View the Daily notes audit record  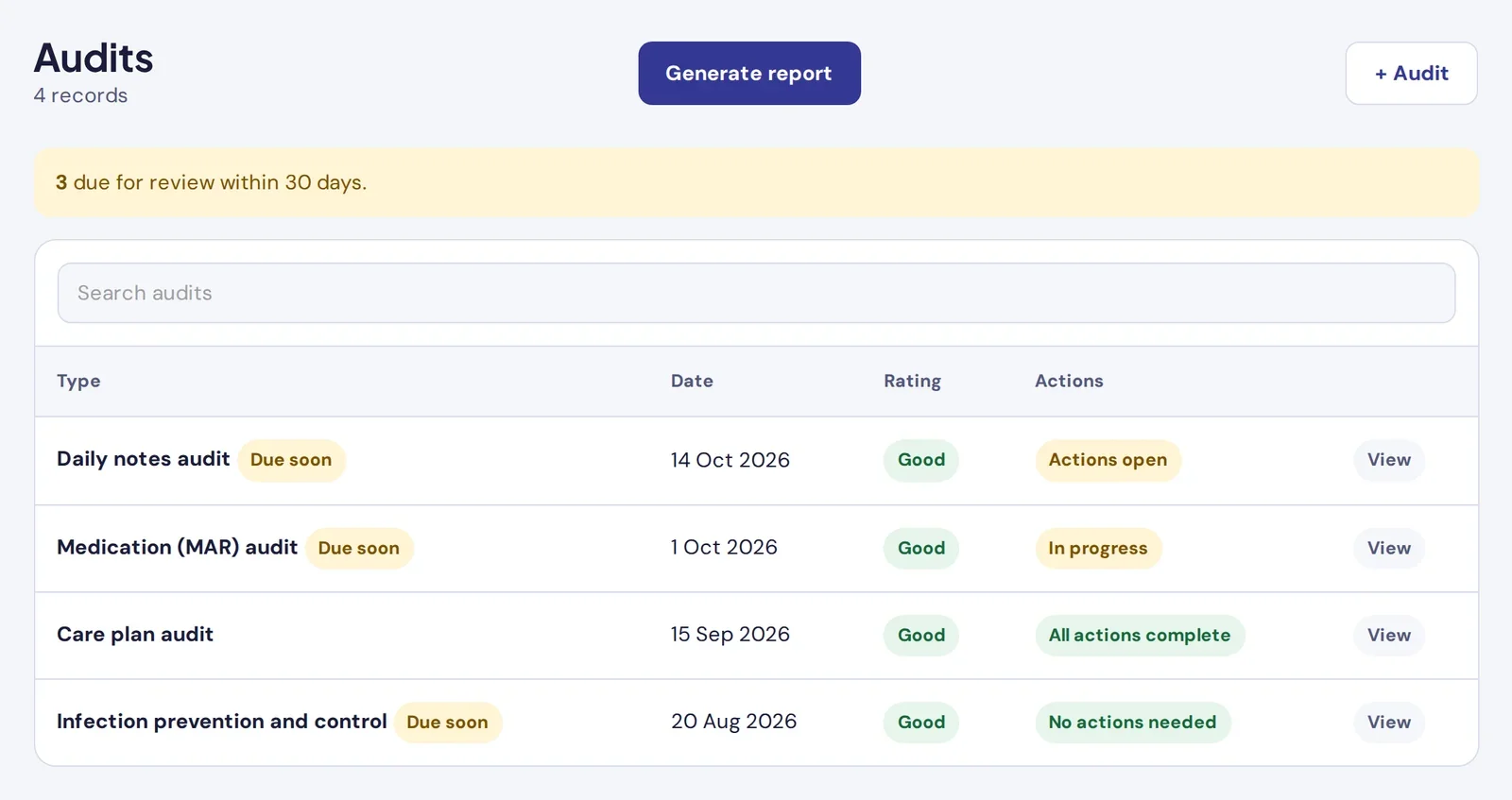click(1389, 460)
